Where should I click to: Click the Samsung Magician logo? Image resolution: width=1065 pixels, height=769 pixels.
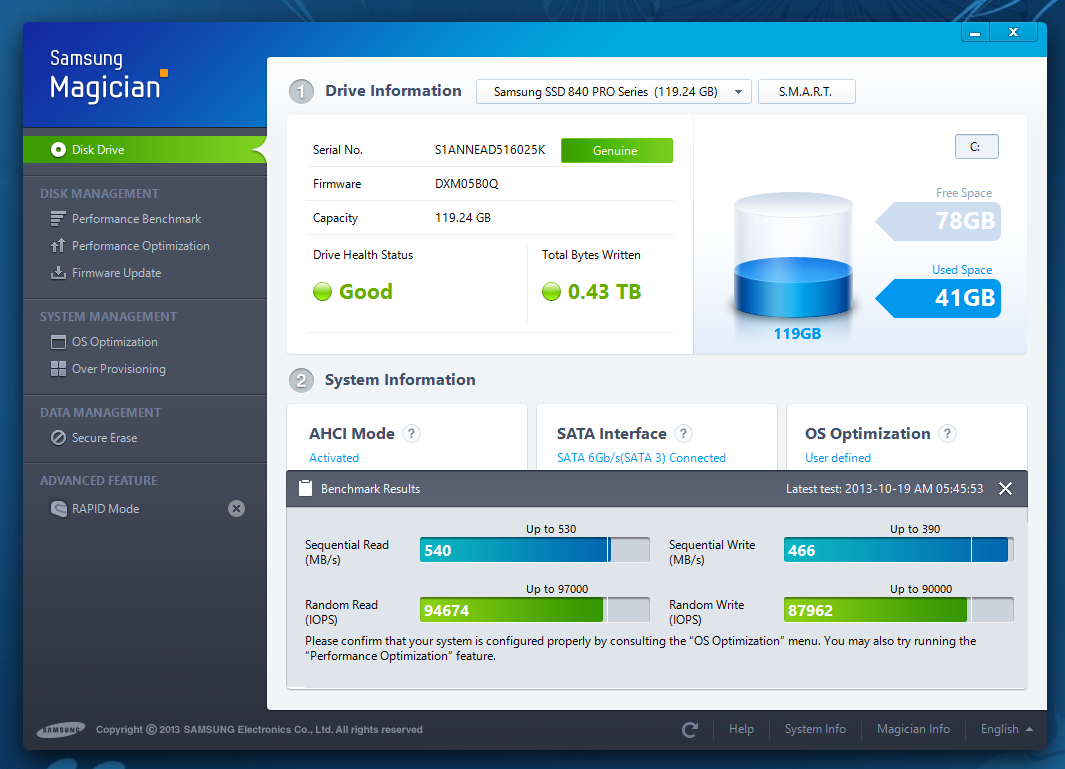pyautogui.click(x=109, y=75)
